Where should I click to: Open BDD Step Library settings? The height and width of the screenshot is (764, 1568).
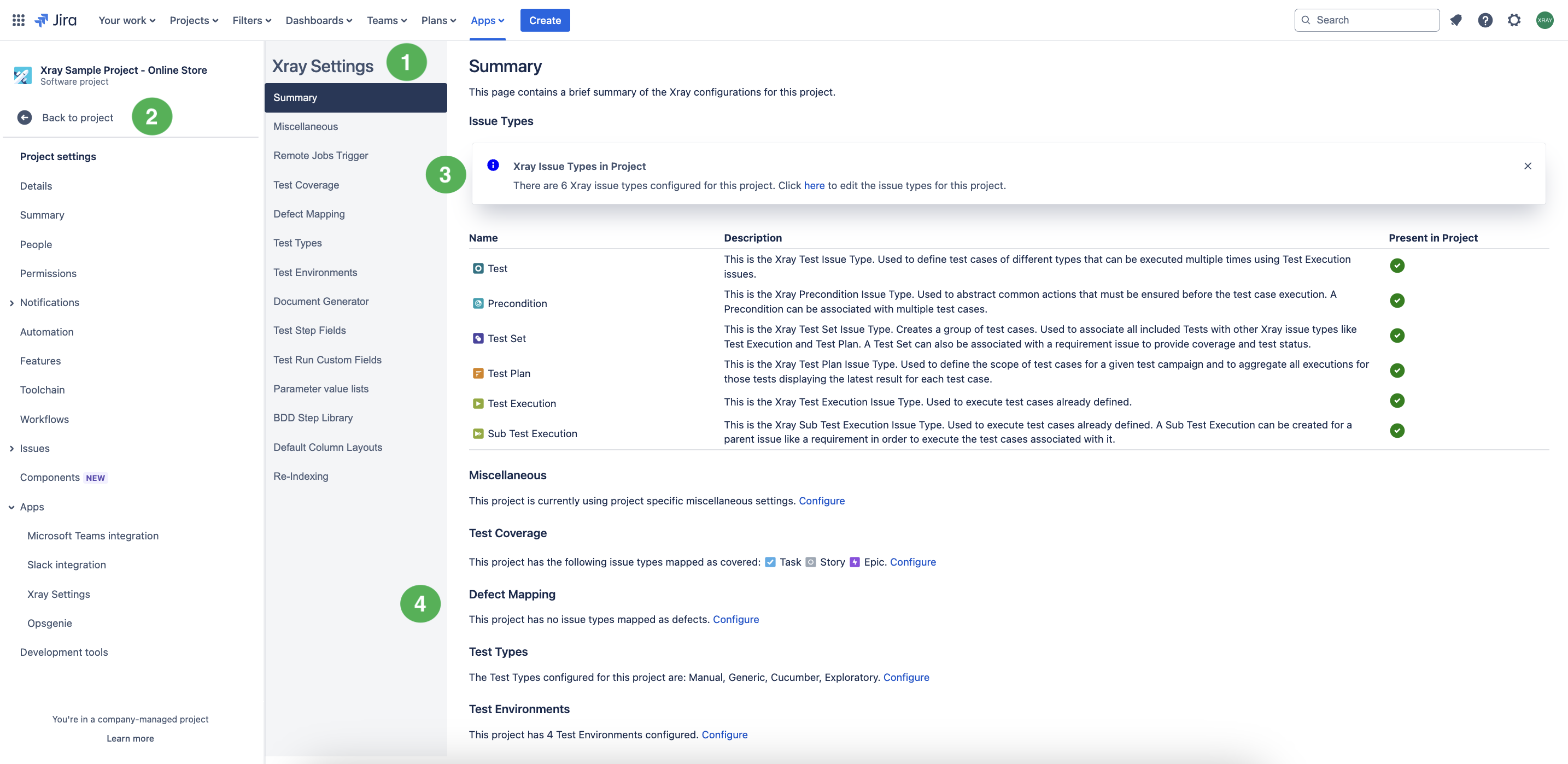coord(355,418)
